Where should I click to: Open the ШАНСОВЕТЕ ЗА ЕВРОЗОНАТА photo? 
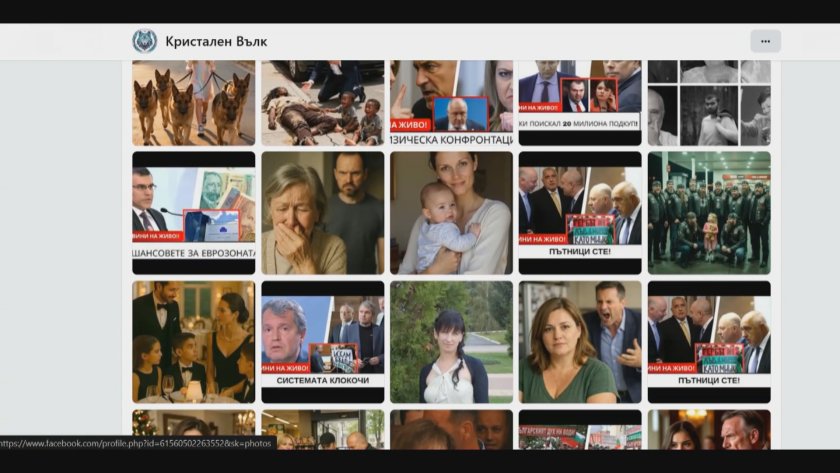(x=193, y=212)
